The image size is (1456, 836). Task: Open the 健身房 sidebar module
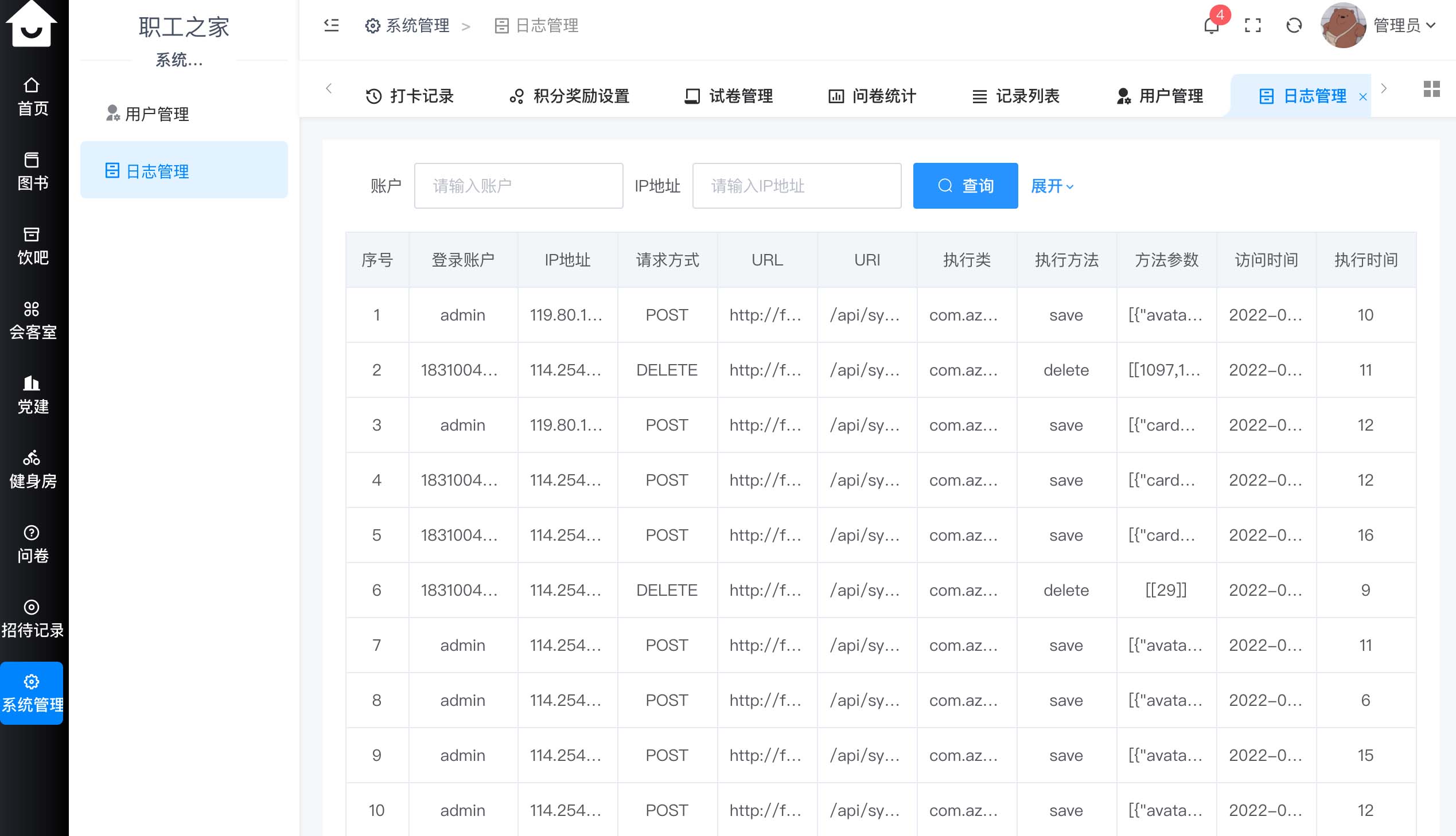click(32, 470)
